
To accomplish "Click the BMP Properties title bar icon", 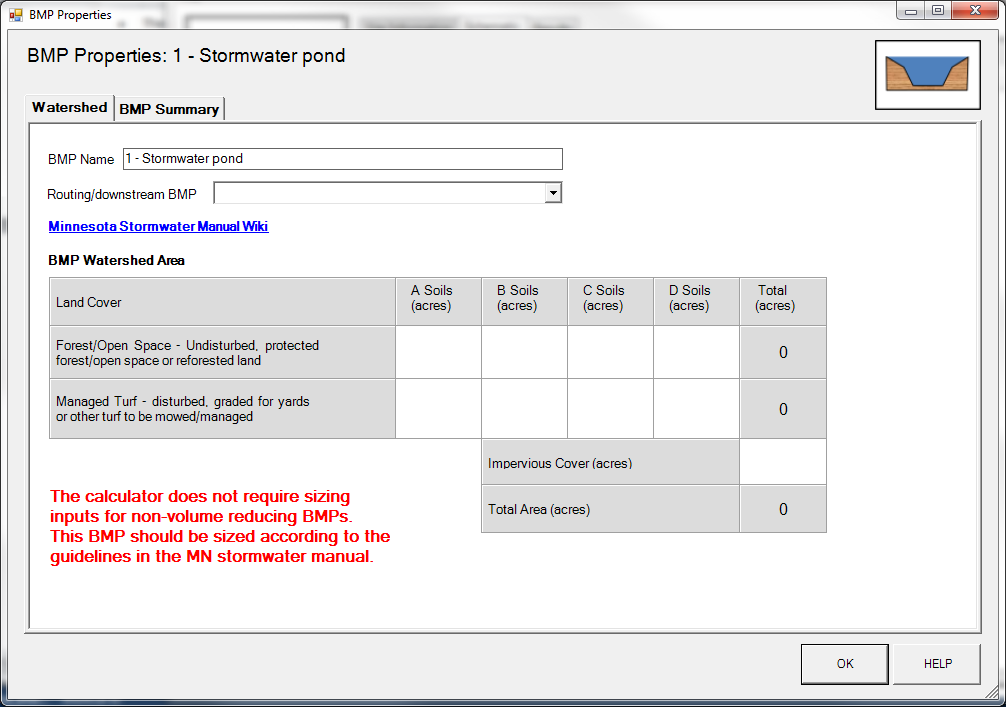I will [15, 15].
